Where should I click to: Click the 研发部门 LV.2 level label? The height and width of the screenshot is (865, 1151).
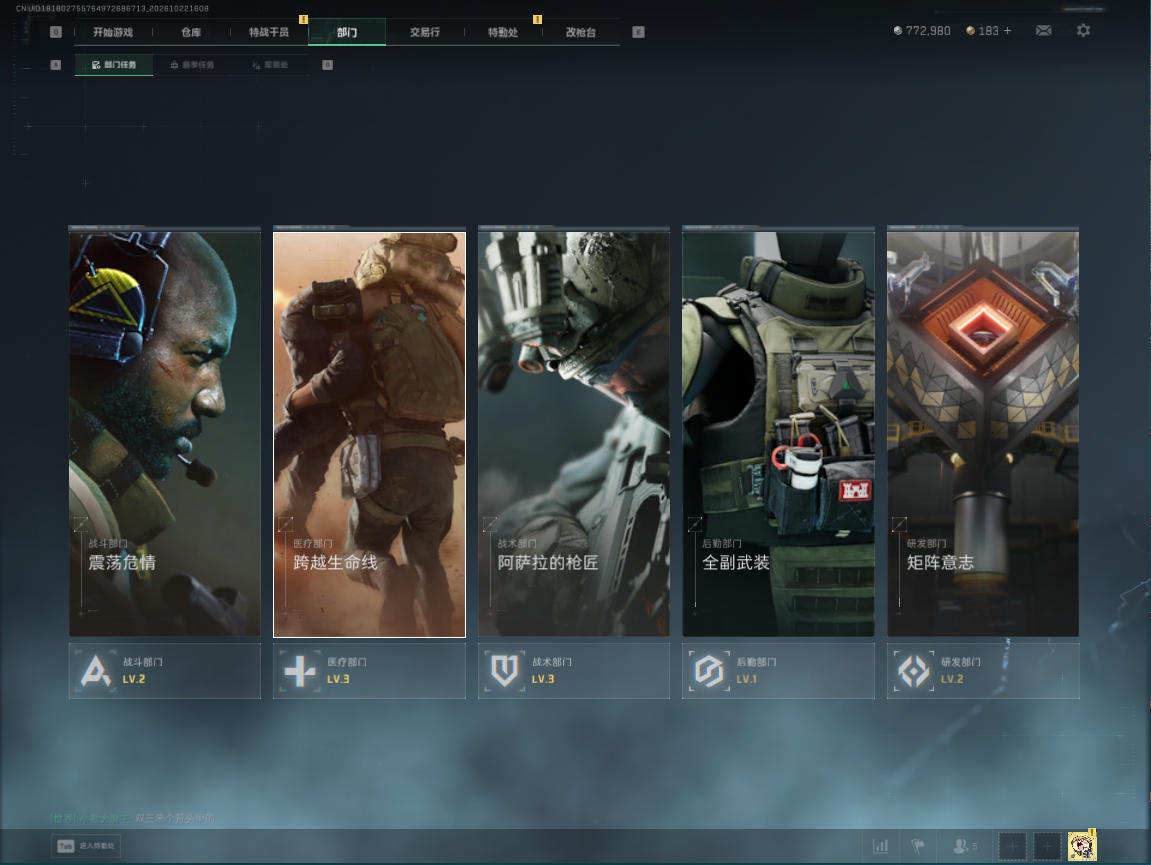tap(952, 679)
